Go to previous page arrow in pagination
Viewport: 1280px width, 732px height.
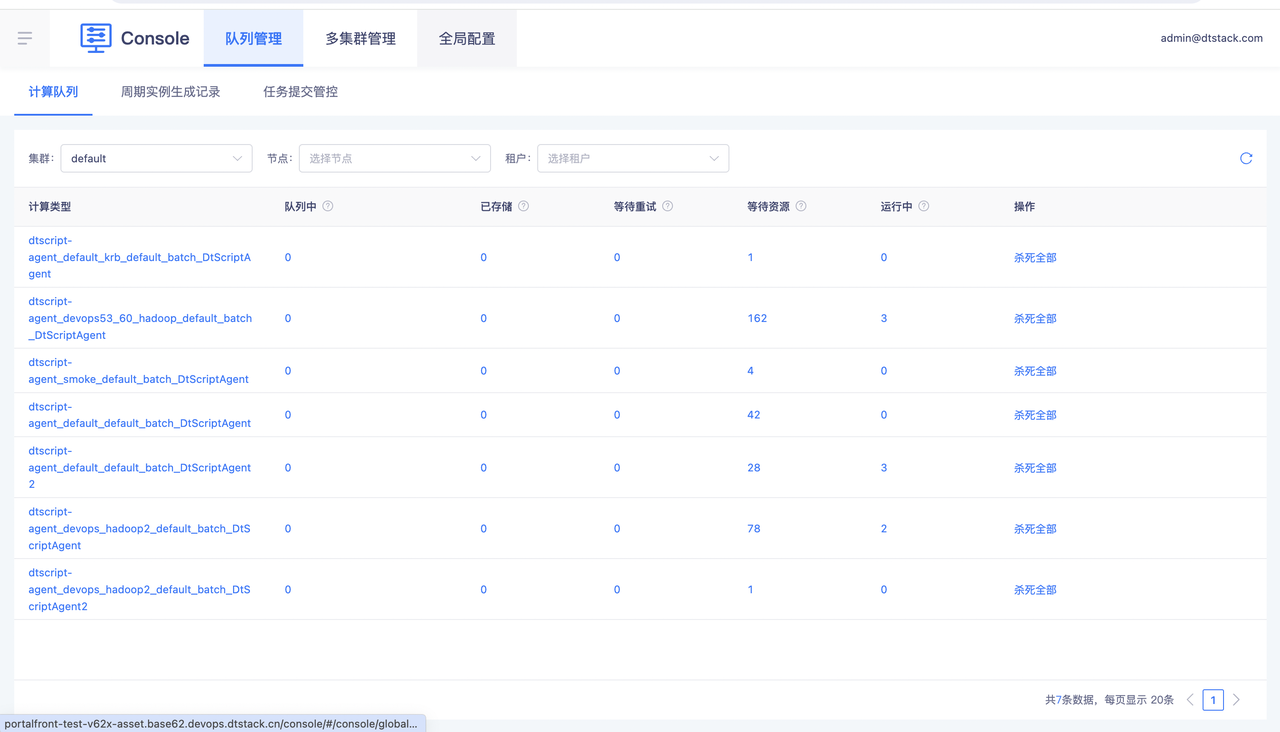click(1190, 700)
